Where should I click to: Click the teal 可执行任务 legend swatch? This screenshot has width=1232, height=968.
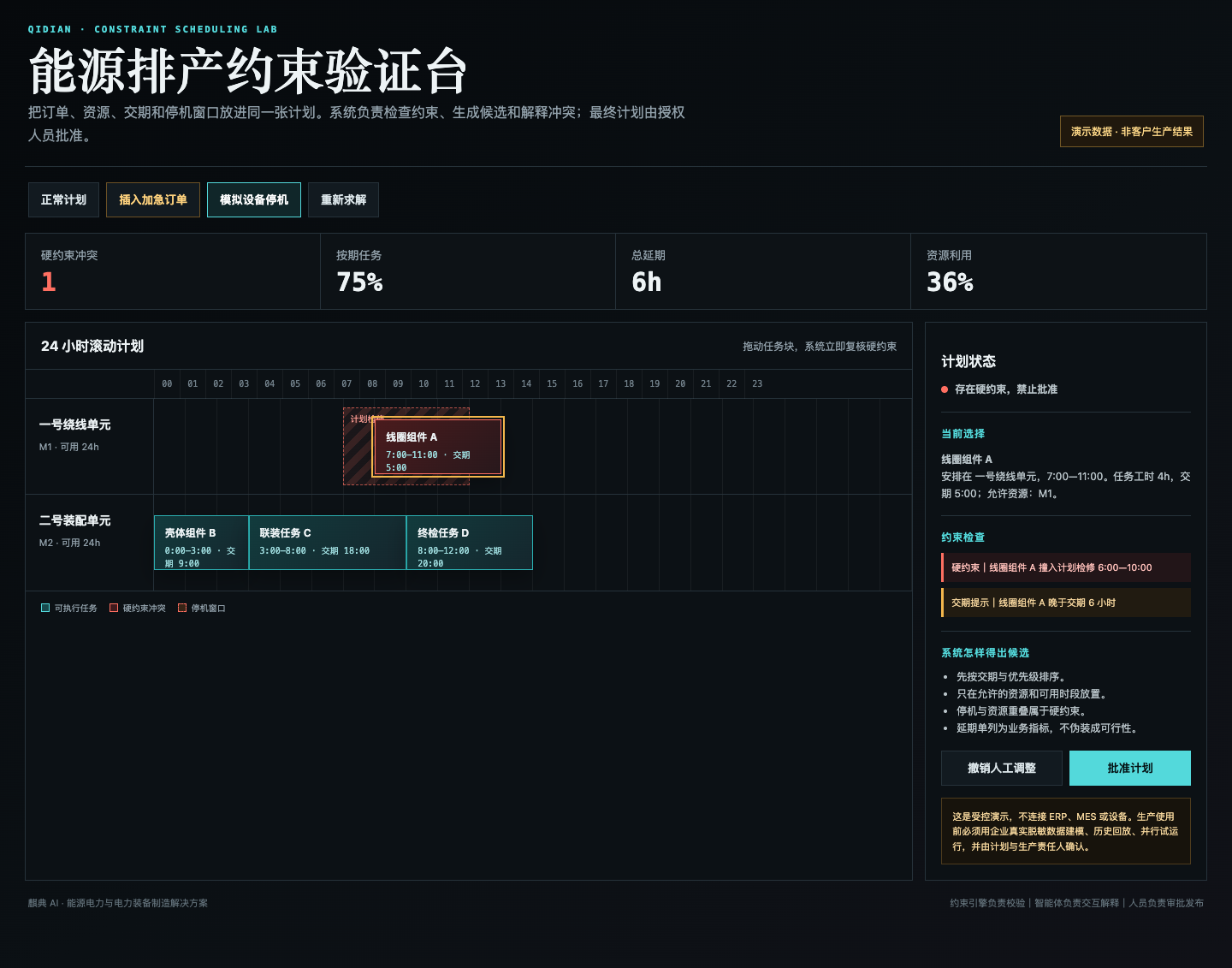45,608
